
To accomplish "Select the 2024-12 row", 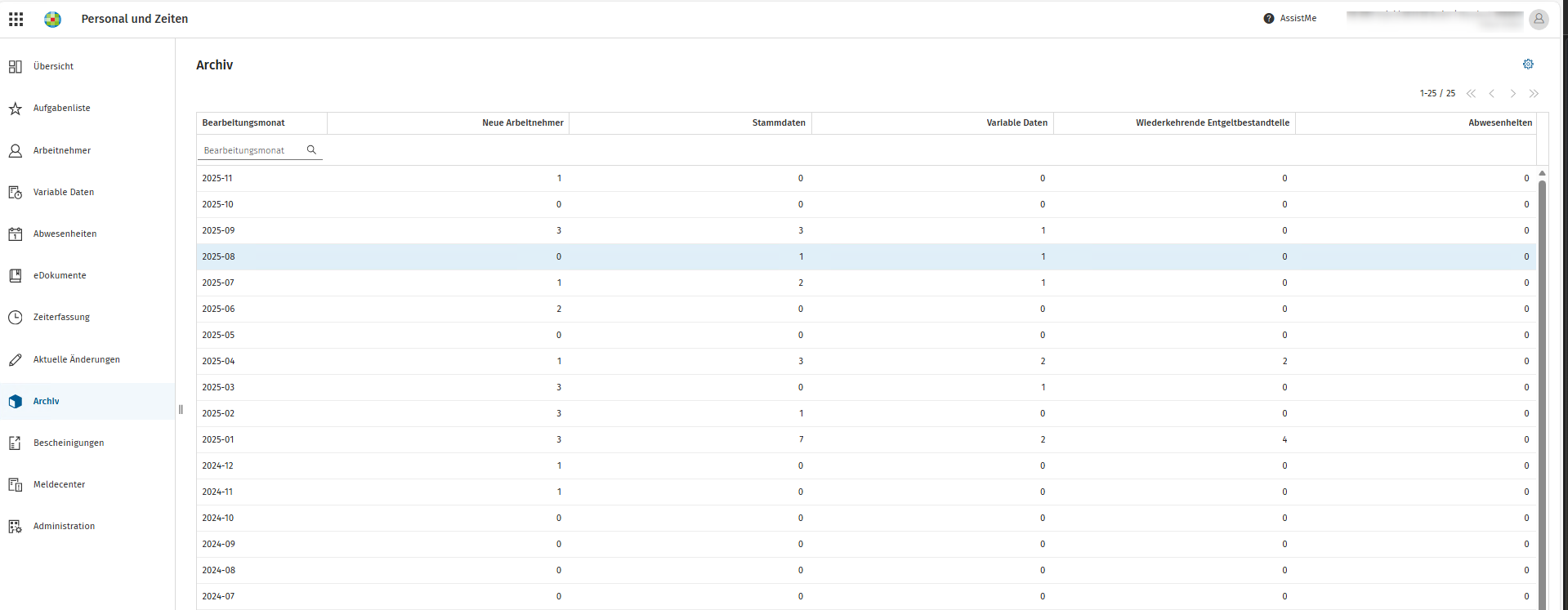I will pos(866,465).
